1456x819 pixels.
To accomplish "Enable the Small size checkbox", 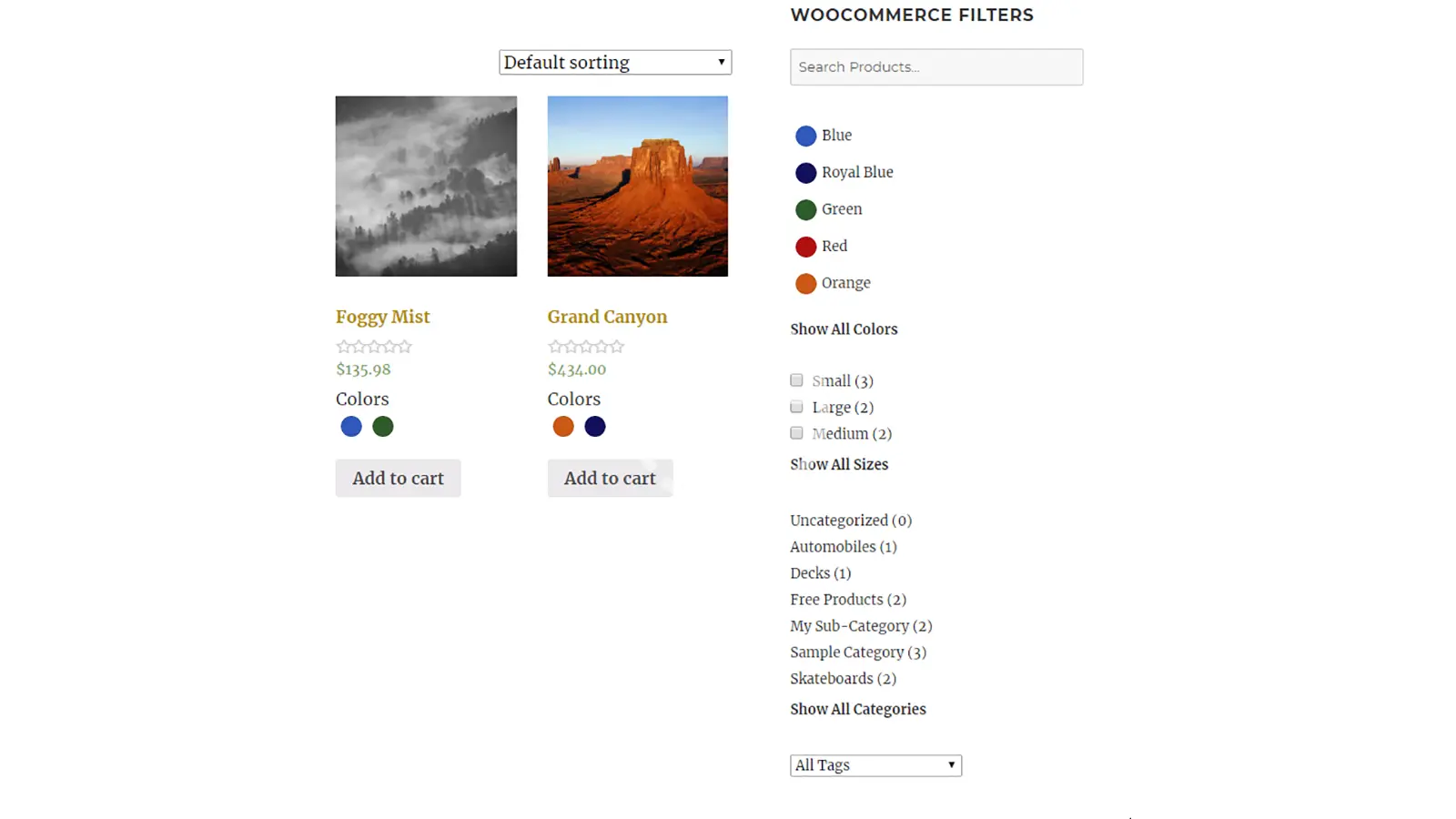I will (x=797, y=380).
